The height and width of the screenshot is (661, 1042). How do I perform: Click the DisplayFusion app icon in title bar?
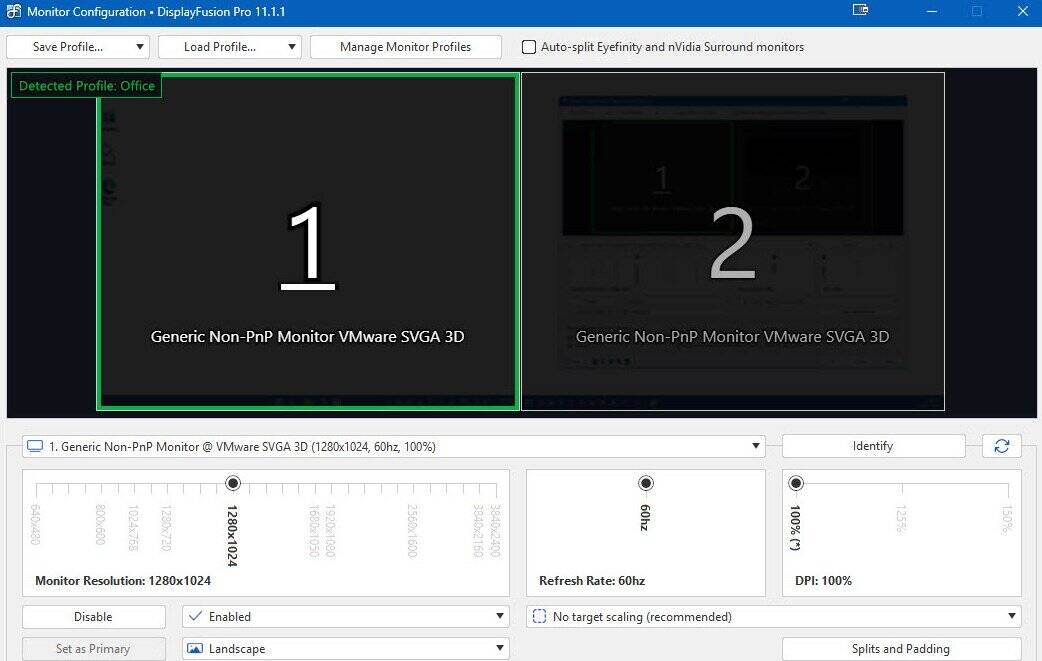(x=13, y=12)
